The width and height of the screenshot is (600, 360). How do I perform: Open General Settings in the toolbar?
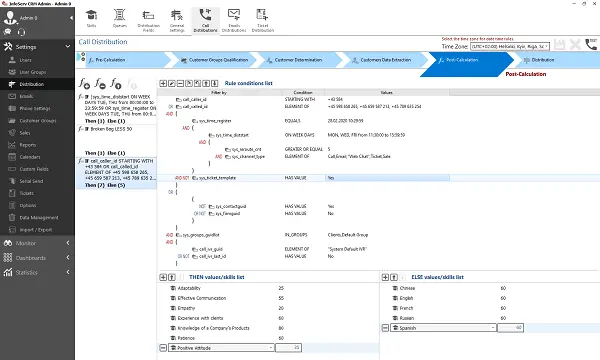point(177,20)
